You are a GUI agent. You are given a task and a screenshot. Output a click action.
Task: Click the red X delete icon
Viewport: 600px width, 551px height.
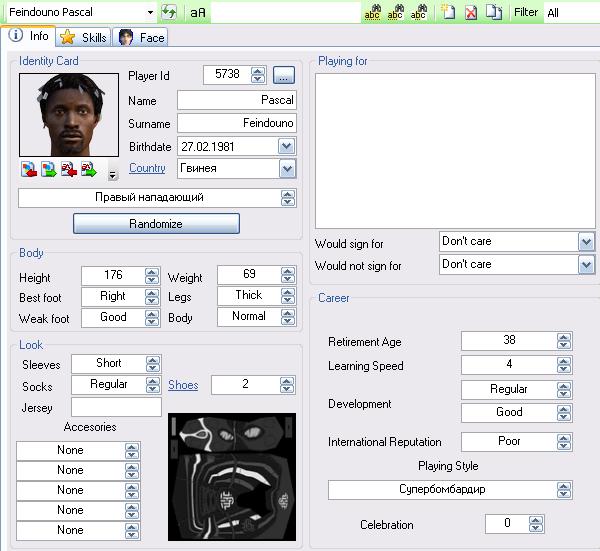(471, 13)
